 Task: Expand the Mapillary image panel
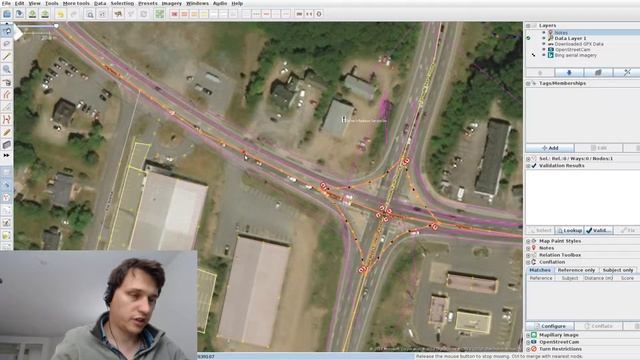528,335
